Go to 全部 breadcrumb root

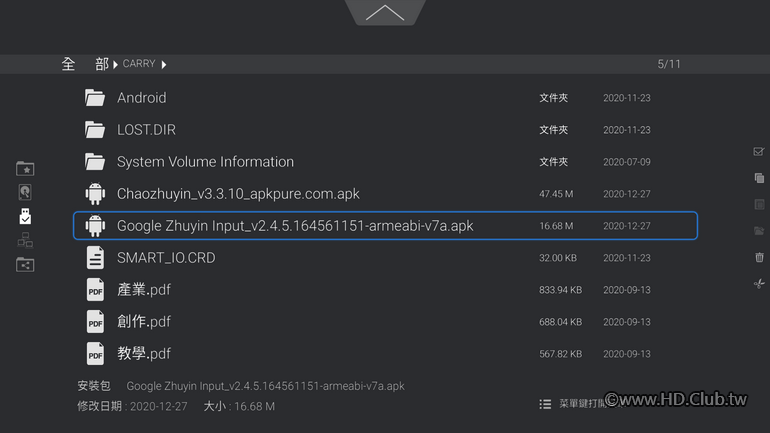84,64
